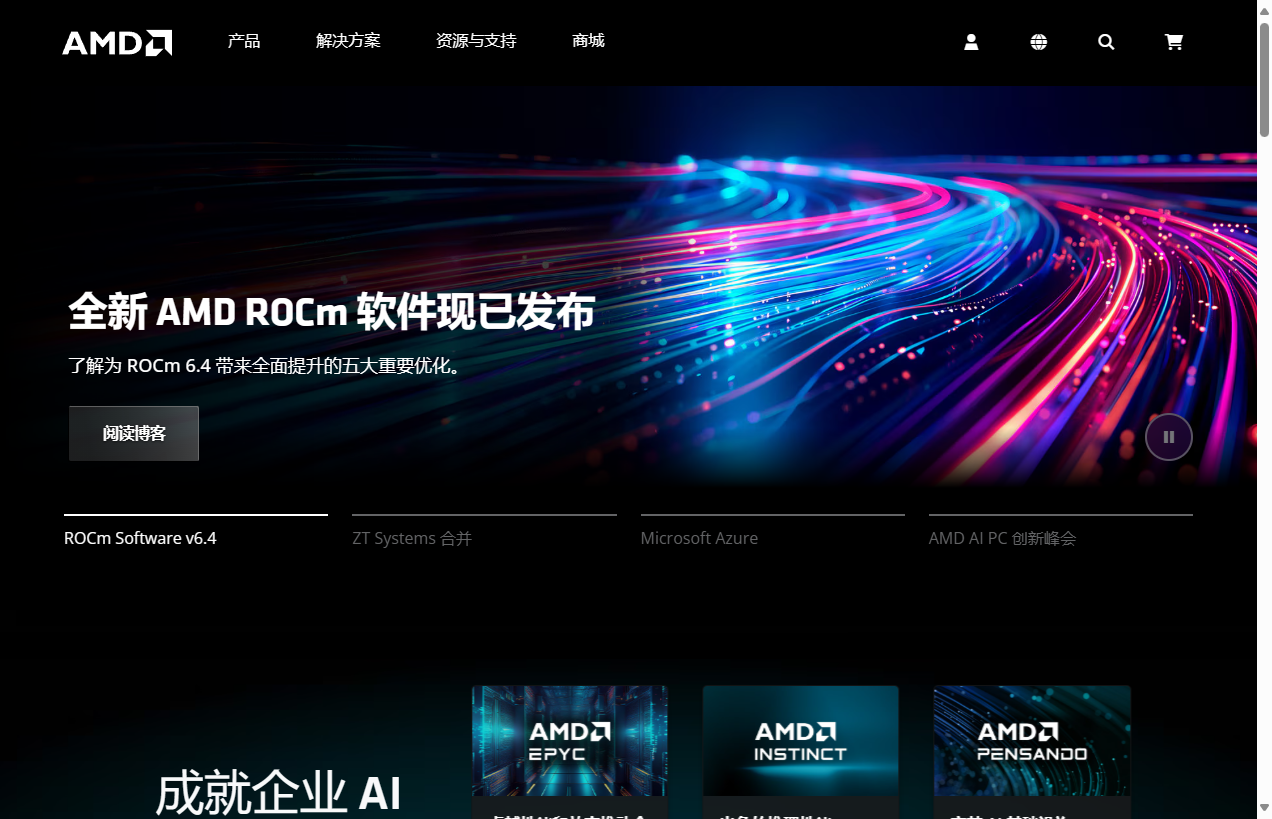
Task: Expand the 产品 navigation menu
Action: pos(243,41)
